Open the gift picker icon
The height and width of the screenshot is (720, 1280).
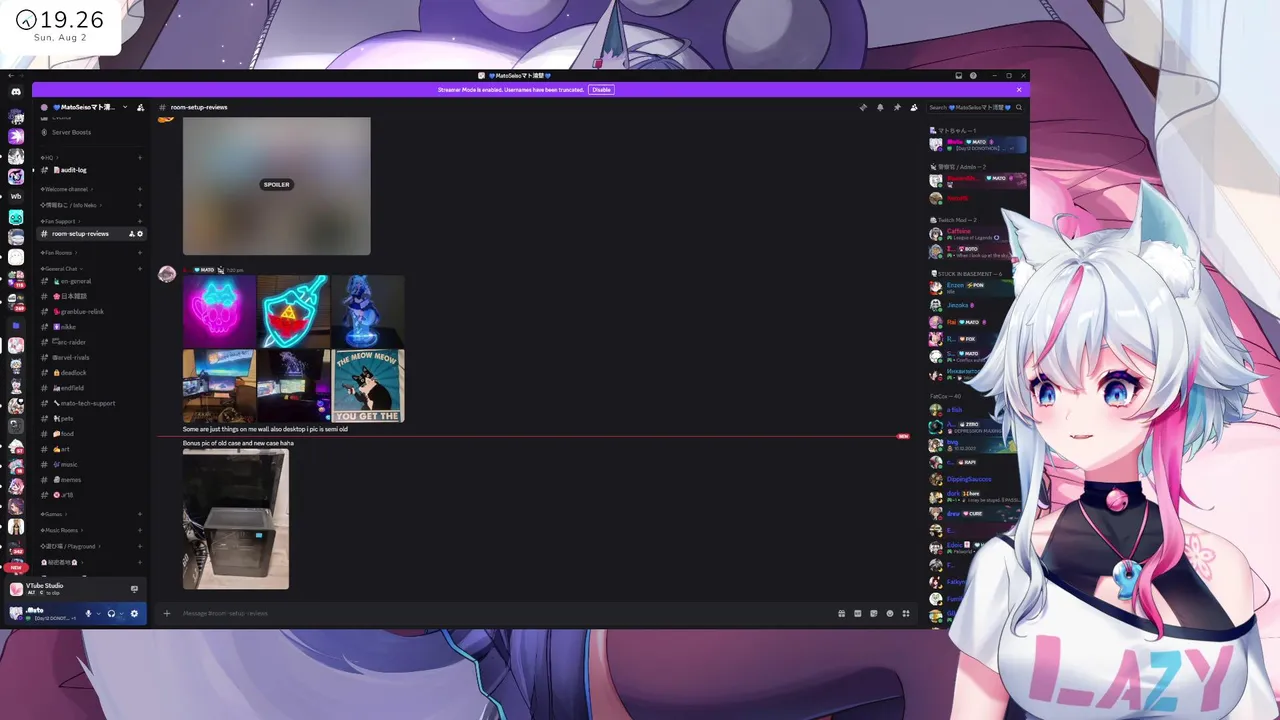tap(841, 613)
